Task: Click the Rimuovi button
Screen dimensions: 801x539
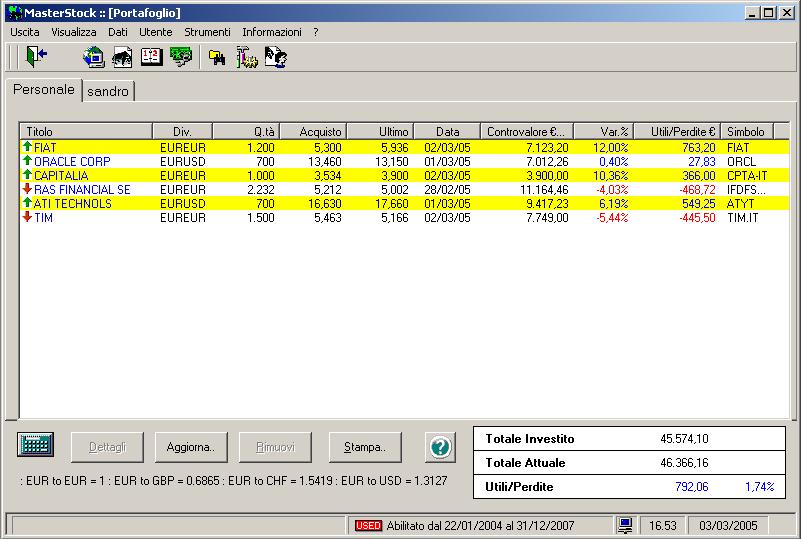Action: point(275,447)
